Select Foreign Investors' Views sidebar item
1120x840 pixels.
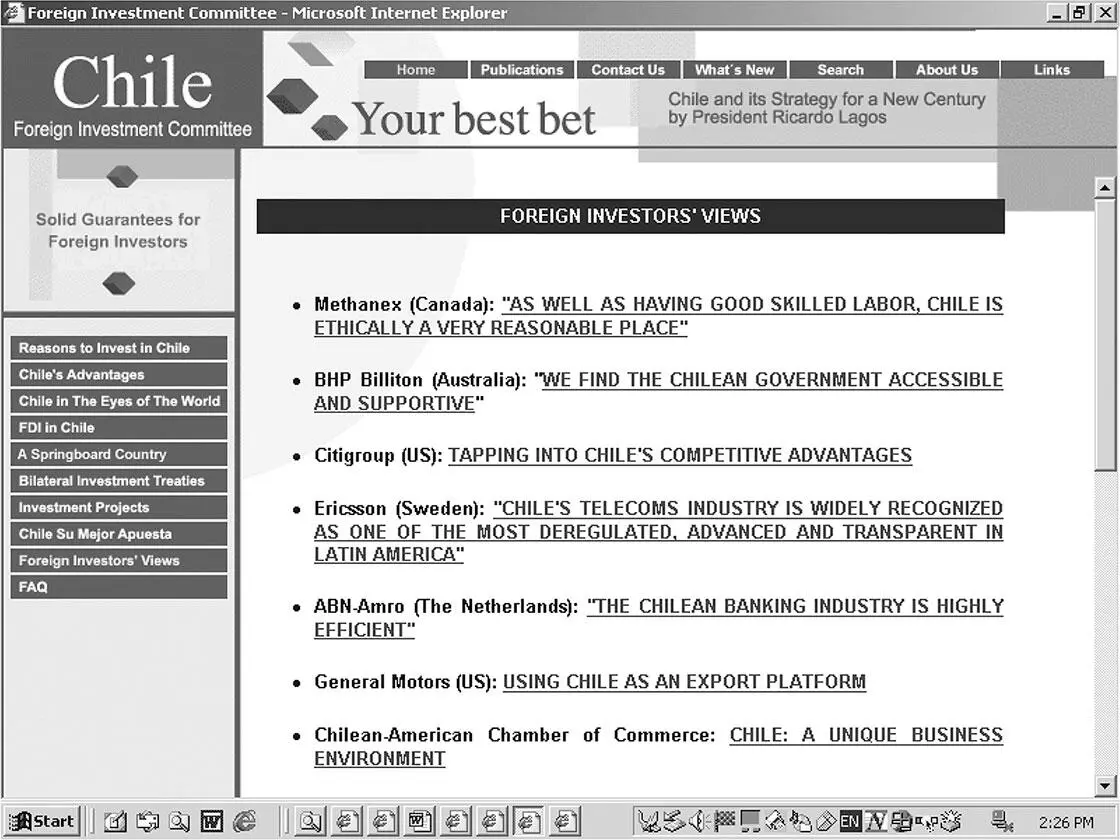click(119, 560)
